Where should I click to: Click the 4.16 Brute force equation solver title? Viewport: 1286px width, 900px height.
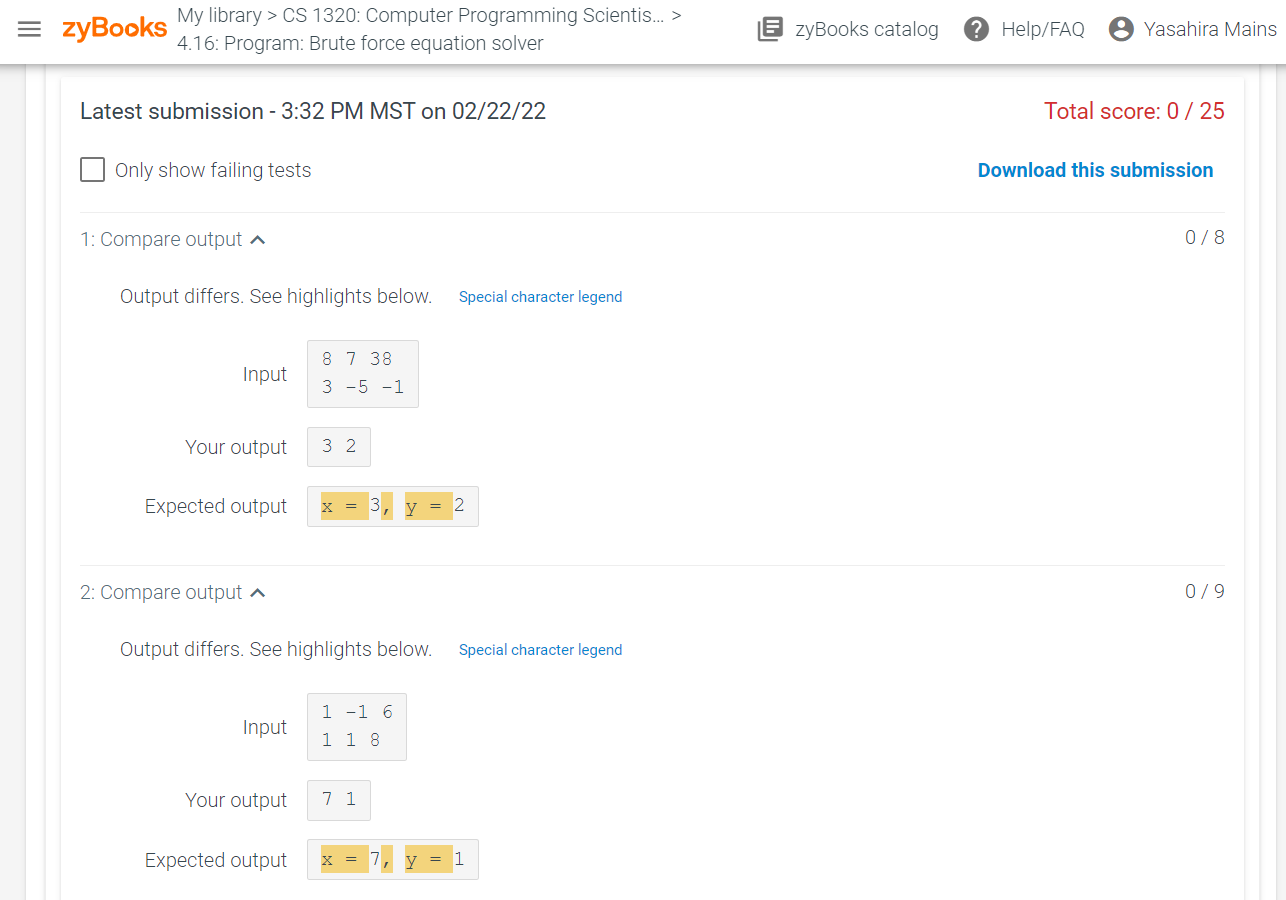pyautogui.click(x=359, y=43)
